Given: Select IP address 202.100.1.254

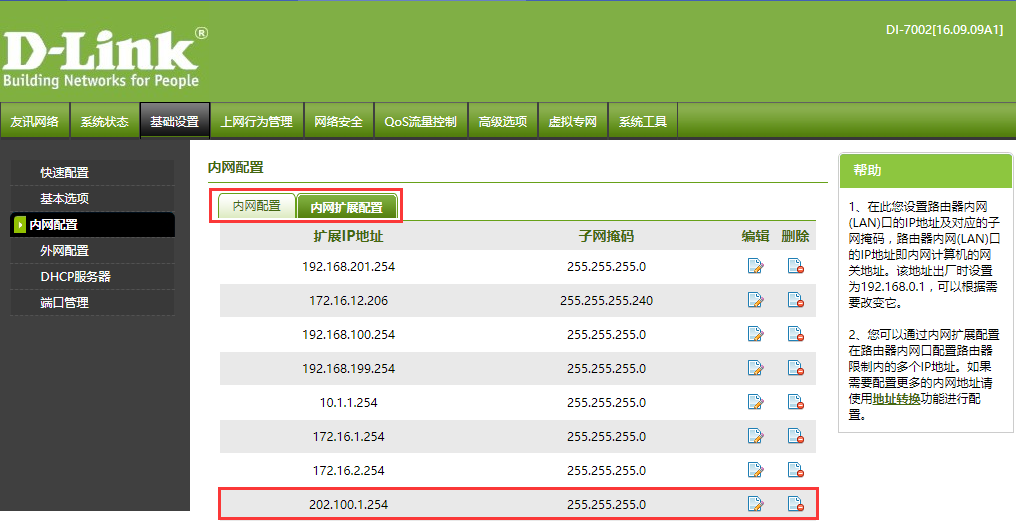Looking at the screenshot, I should click(x=349, y=504).
